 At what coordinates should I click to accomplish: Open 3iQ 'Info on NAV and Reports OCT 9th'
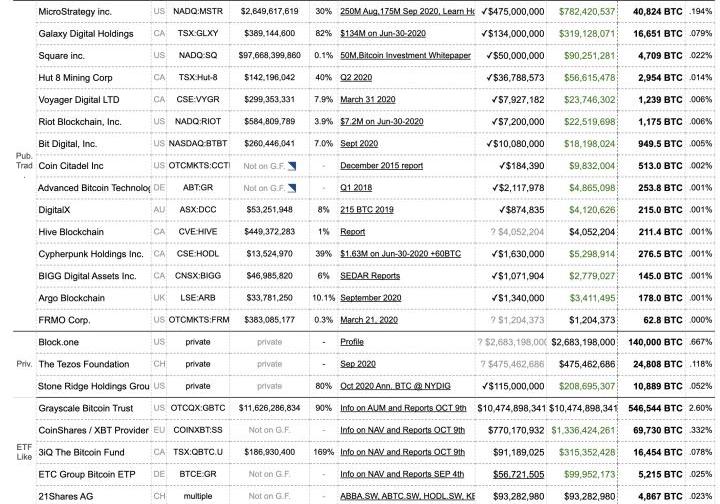402,452
